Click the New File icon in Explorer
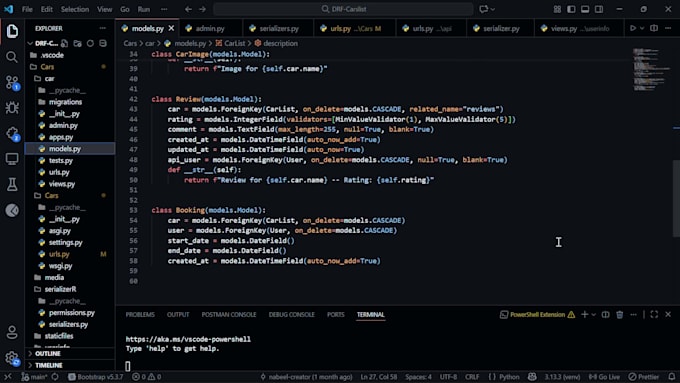680x383 pixels. (65, 43)
